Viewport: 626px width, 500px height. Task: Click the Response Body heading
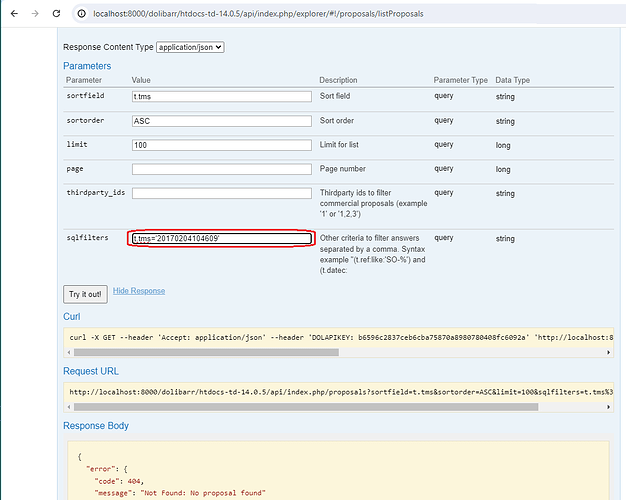pyautogui.click(x=96, y=426)
